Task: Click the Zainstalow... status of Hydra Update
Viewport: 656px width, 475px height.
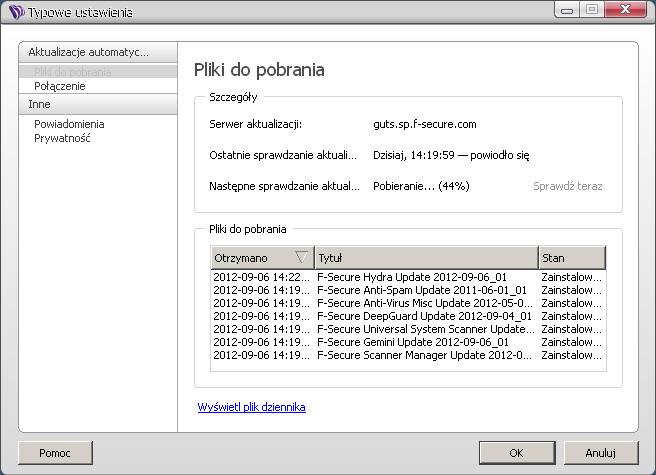Action: click(x=571, y=277)
